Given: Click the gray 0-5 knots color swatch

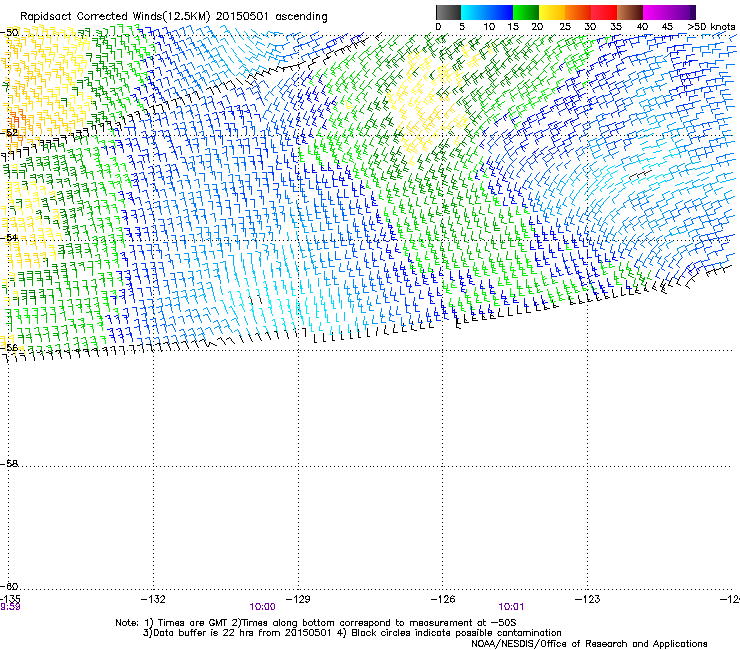Looking at the screenshot, I should [448, 12].
